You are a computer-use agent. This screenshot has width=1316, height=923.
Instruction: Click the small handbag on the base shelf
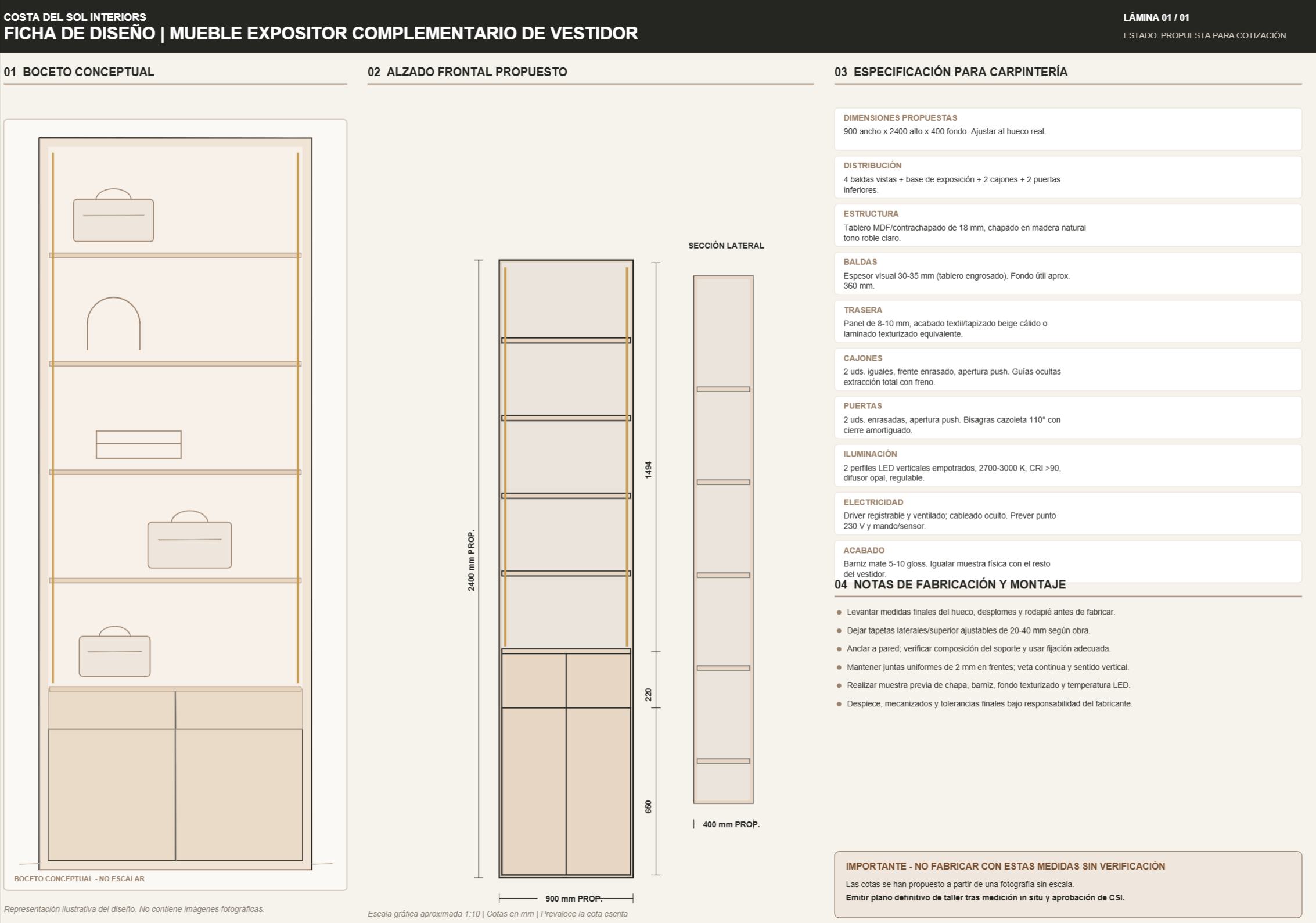pos(114,651)
